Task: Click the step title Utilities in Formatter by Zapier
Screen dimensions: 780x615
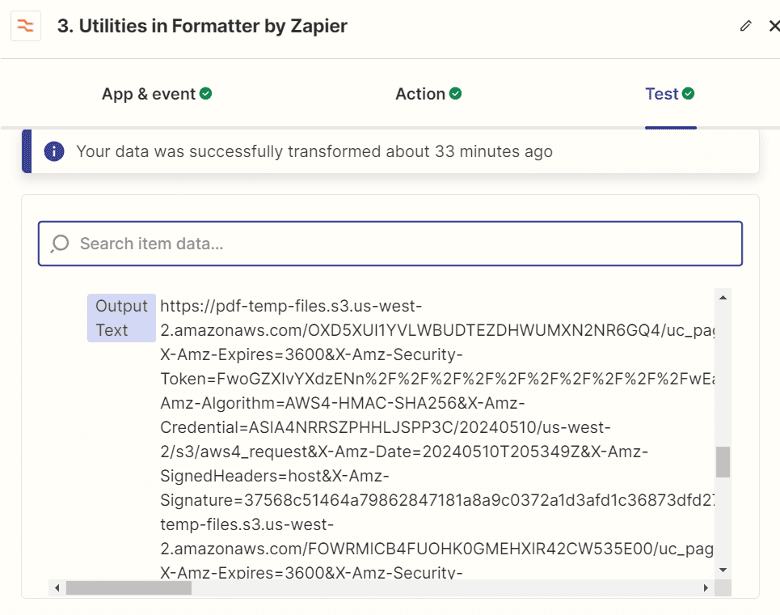Action: pos(202,26)
